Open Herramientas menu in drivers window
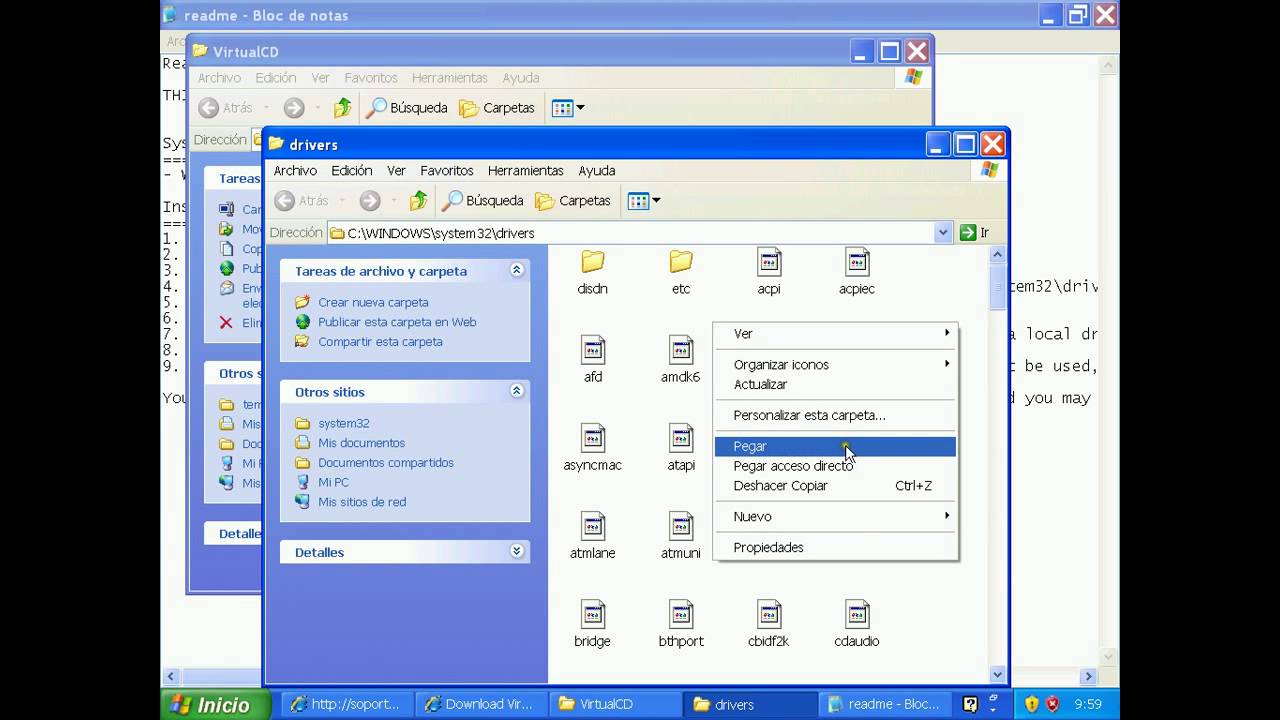The height and width of the screenshot is (720, 1280). pyautogui.click(x=526, y=171)
